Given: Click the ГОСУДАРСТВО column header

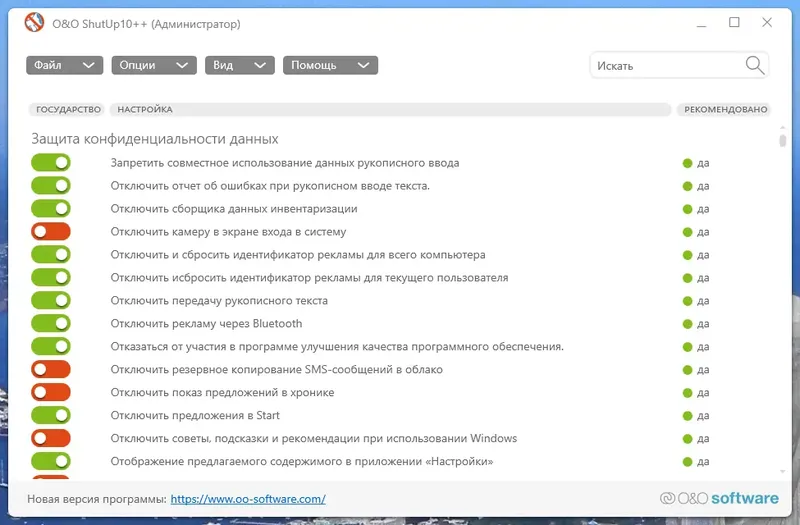Looking at the screenshot, I should [x=67, y=109].
